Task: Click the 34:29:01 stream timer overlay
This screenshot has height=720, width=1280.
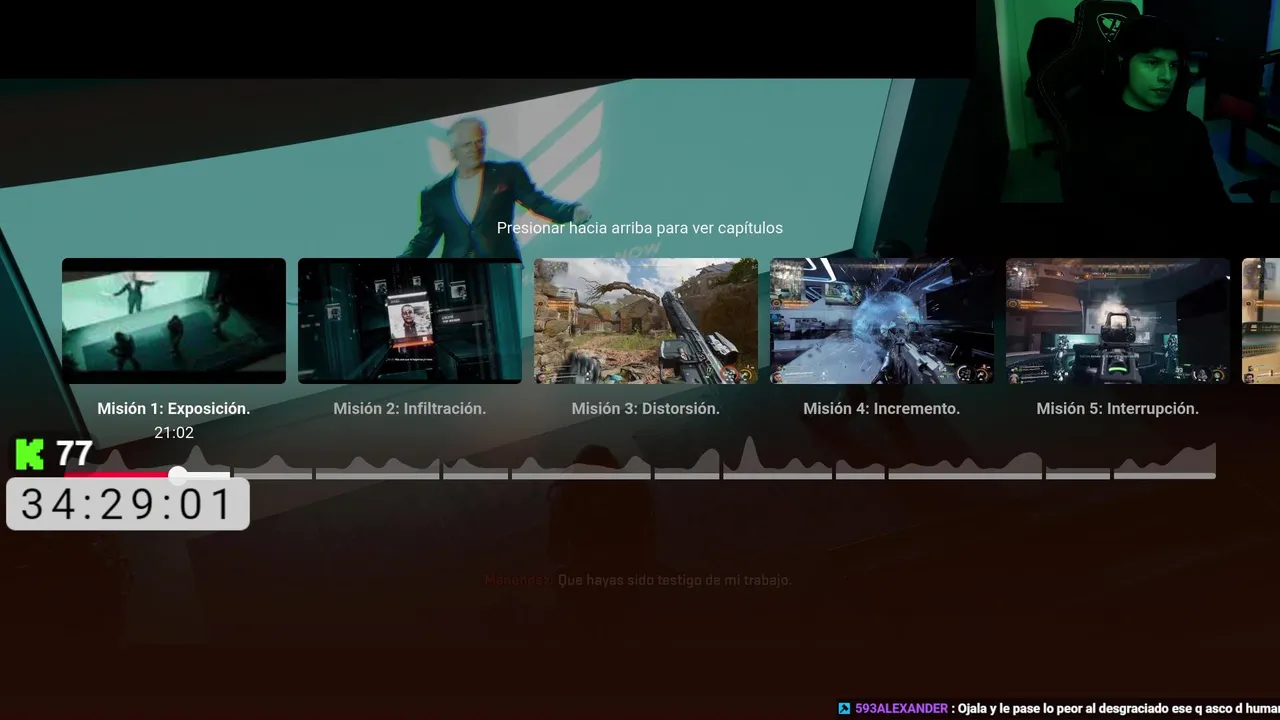Action: tap(128, 504)
